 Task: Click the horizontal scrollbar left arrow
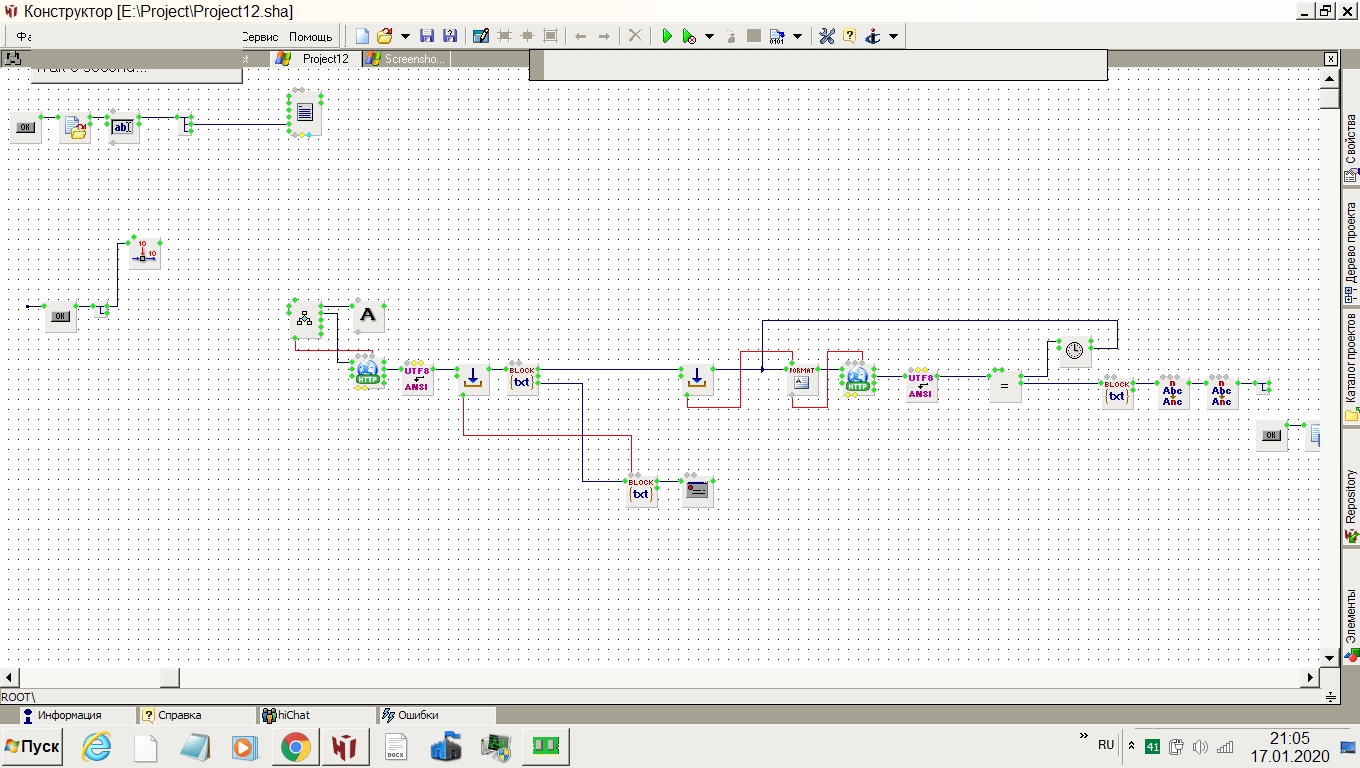pyautogui.click(x=9, y=677)
